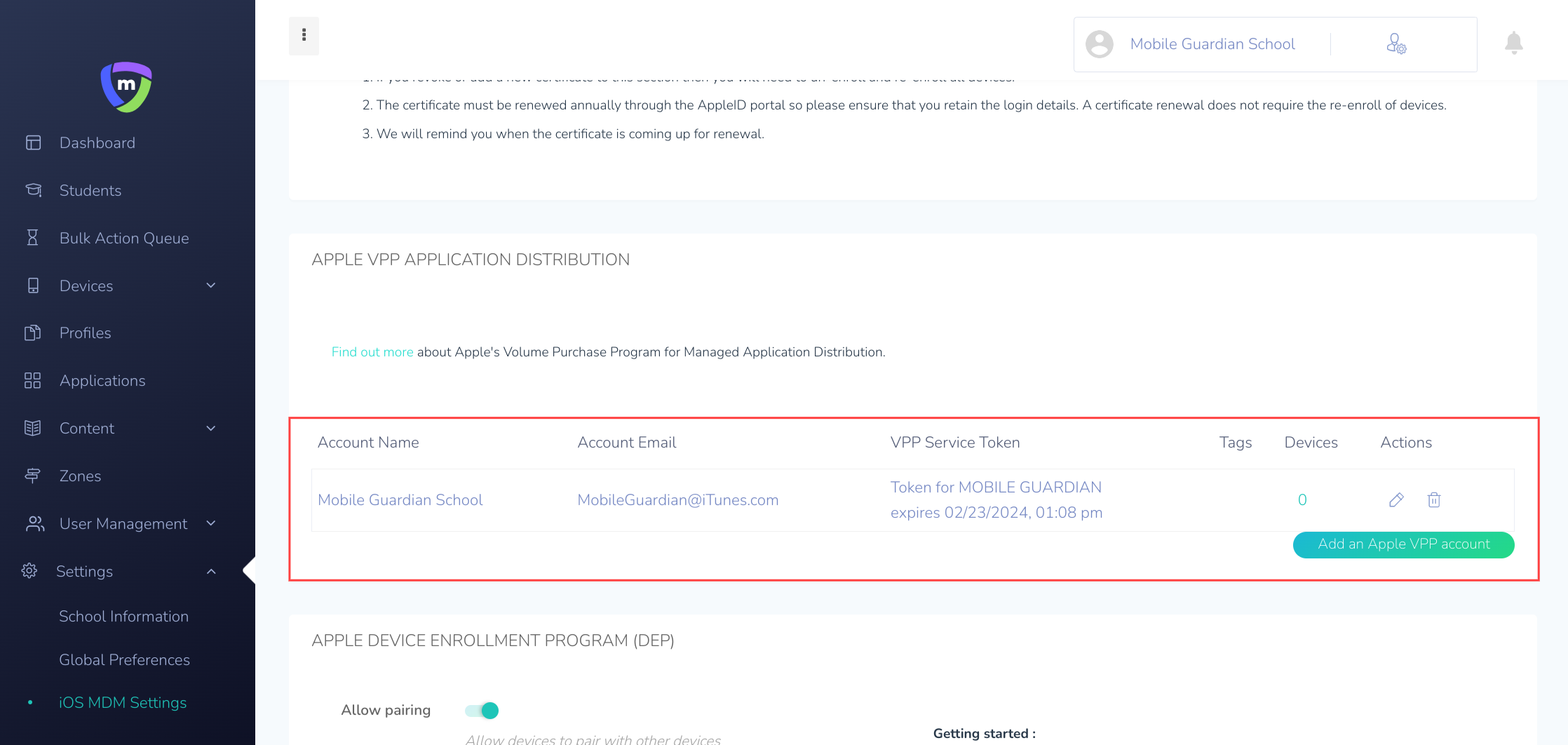Image resolution: width=1568 pixels, height=745 pixels.
Task: Expand the User Management chevron
Action: pyautogui.click(x=211, y=523)
